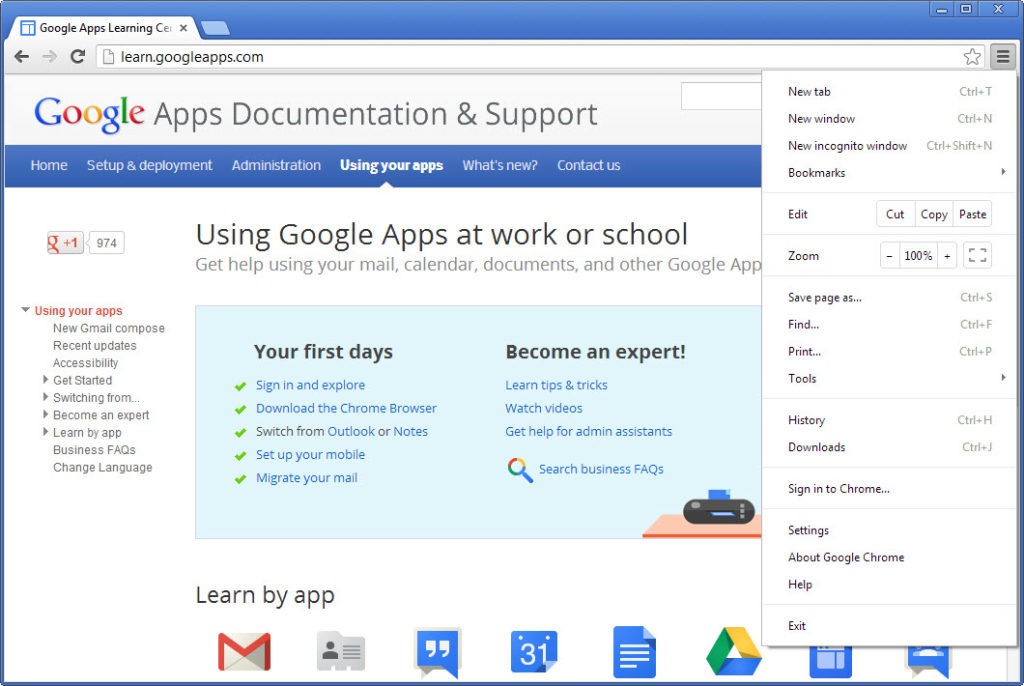The height and width of the screenshot is (686, 1024).
Task: Open the Tools submenu
Action: pos(889,378)
